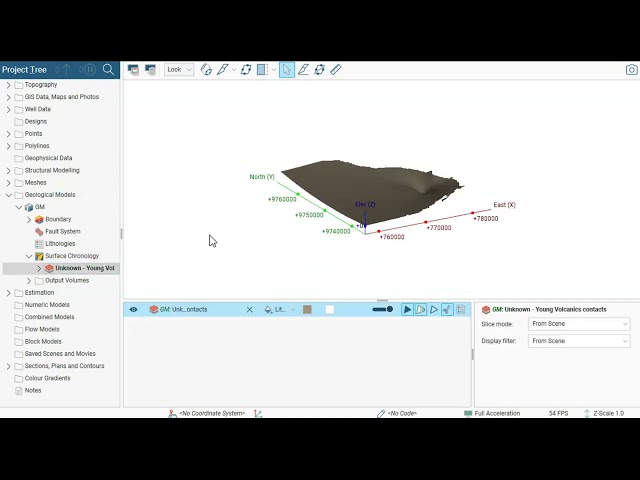Image resolution: width=640 pixels, height=480 pixels.
Task: Adjust the opacity slider of contacts object
Action: (x=382, y=309)
